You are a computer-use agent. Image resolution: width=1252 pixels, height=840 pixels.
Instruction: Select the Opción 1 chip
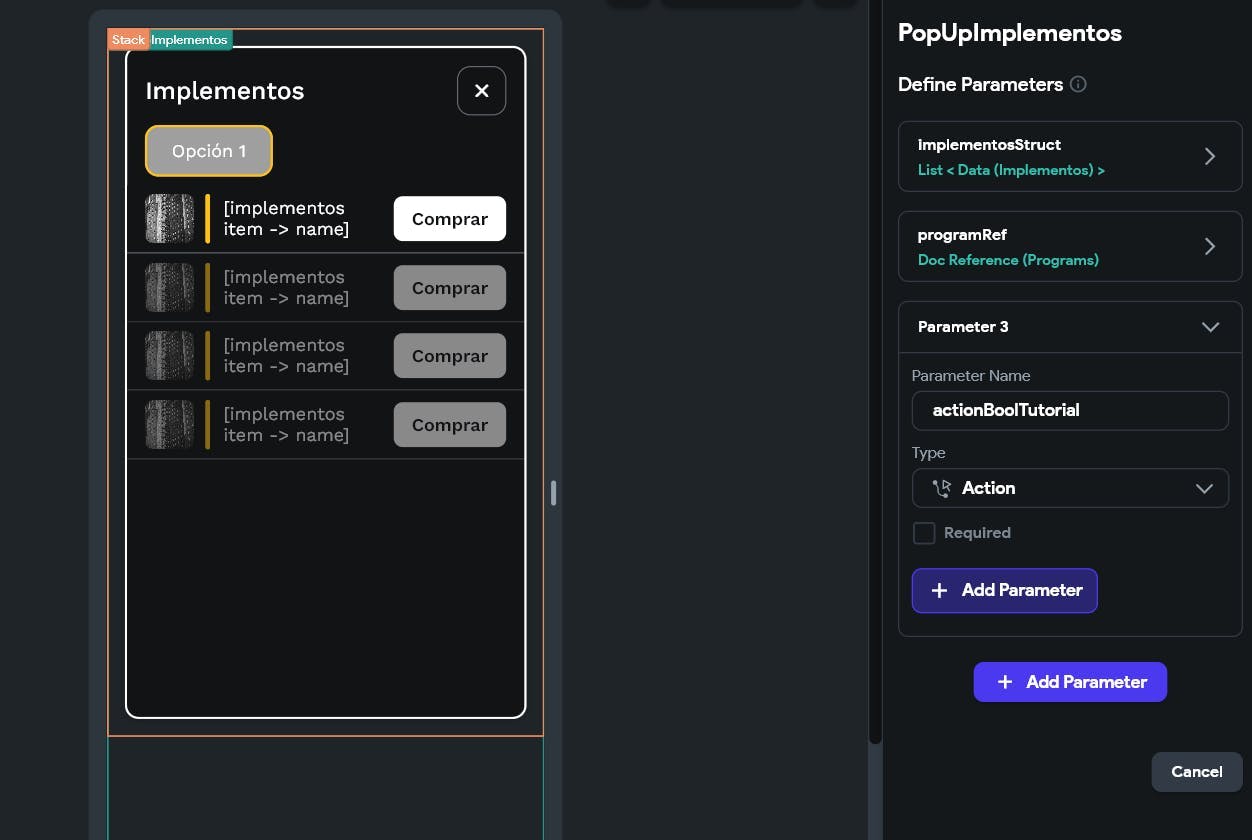[209, 151]
